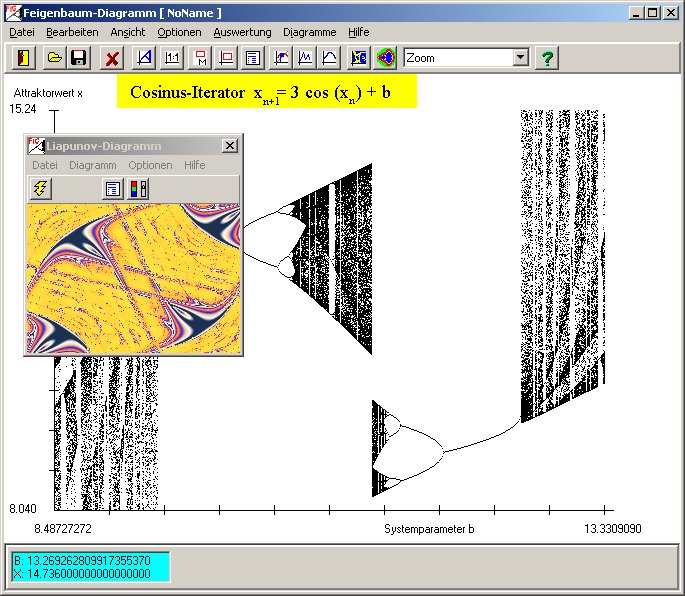The height and width of the screenshot is (596, 685).
Task: Open the Datei menu in main window
Action: pos(22,32)
